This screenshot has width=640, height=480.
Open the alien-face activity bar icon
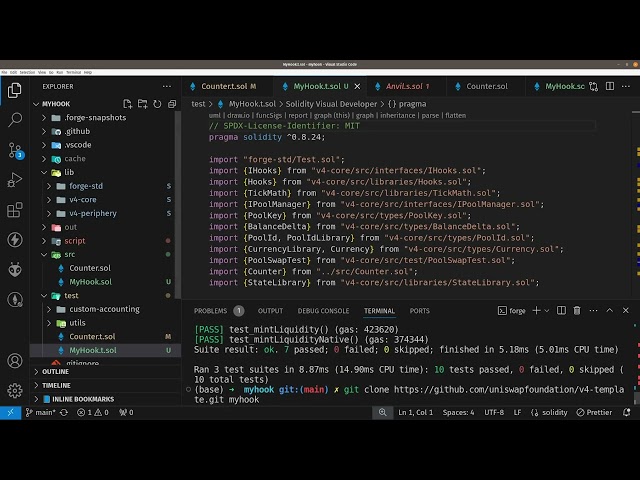(x=15, y=269)
